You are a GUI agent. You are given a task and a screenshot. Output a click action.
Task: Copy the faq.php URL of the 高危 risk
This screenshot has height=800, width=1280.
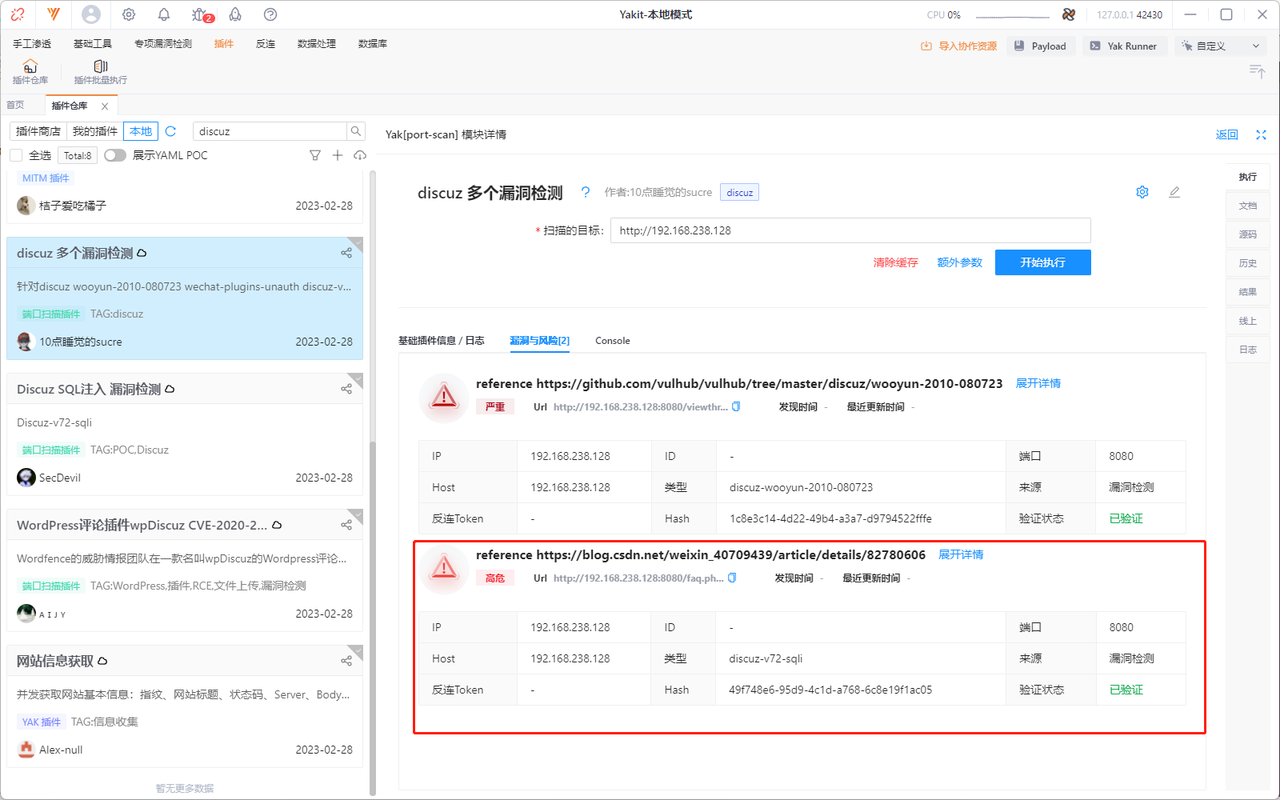pos(732,578)
